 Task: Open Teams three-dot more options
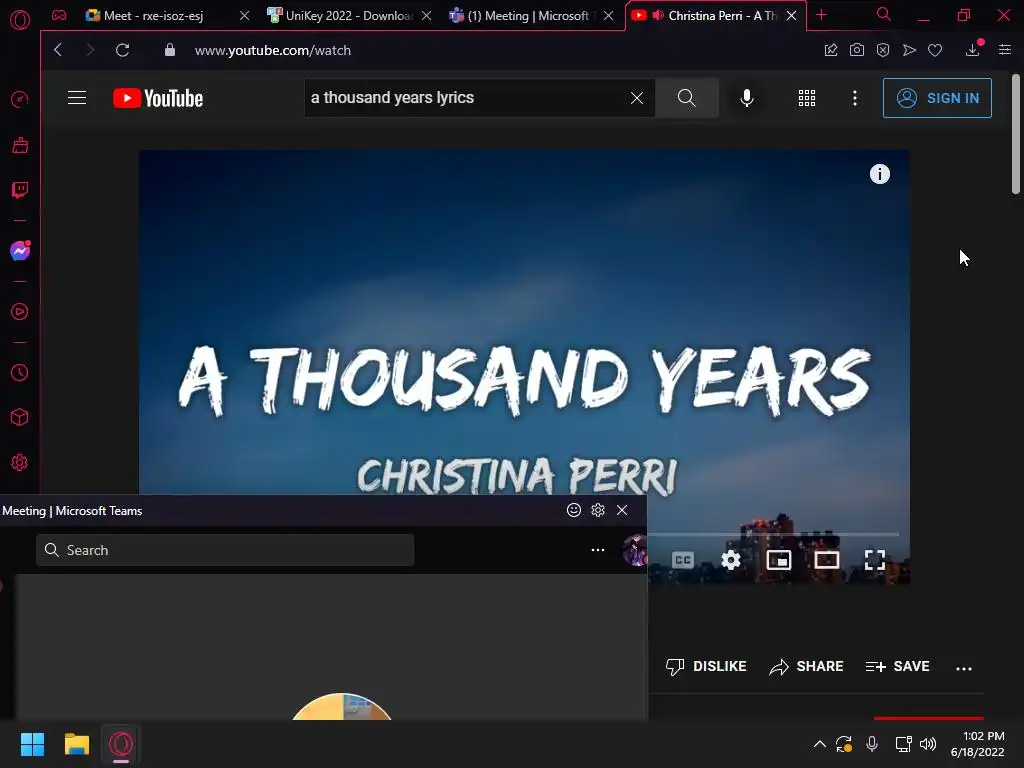click(x=598, y=550)
